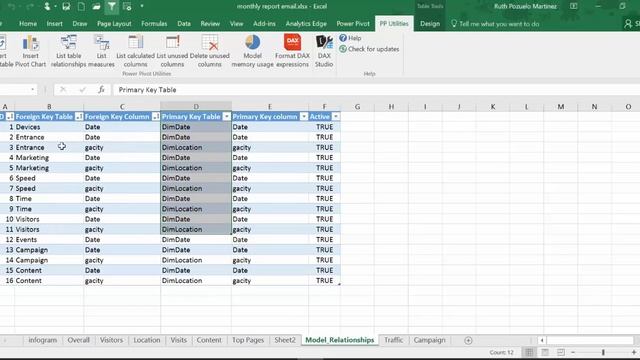Viewport: 640px width, 360px height.
Task: Open the Formulas ribbon tab
Action: (154, 24)
